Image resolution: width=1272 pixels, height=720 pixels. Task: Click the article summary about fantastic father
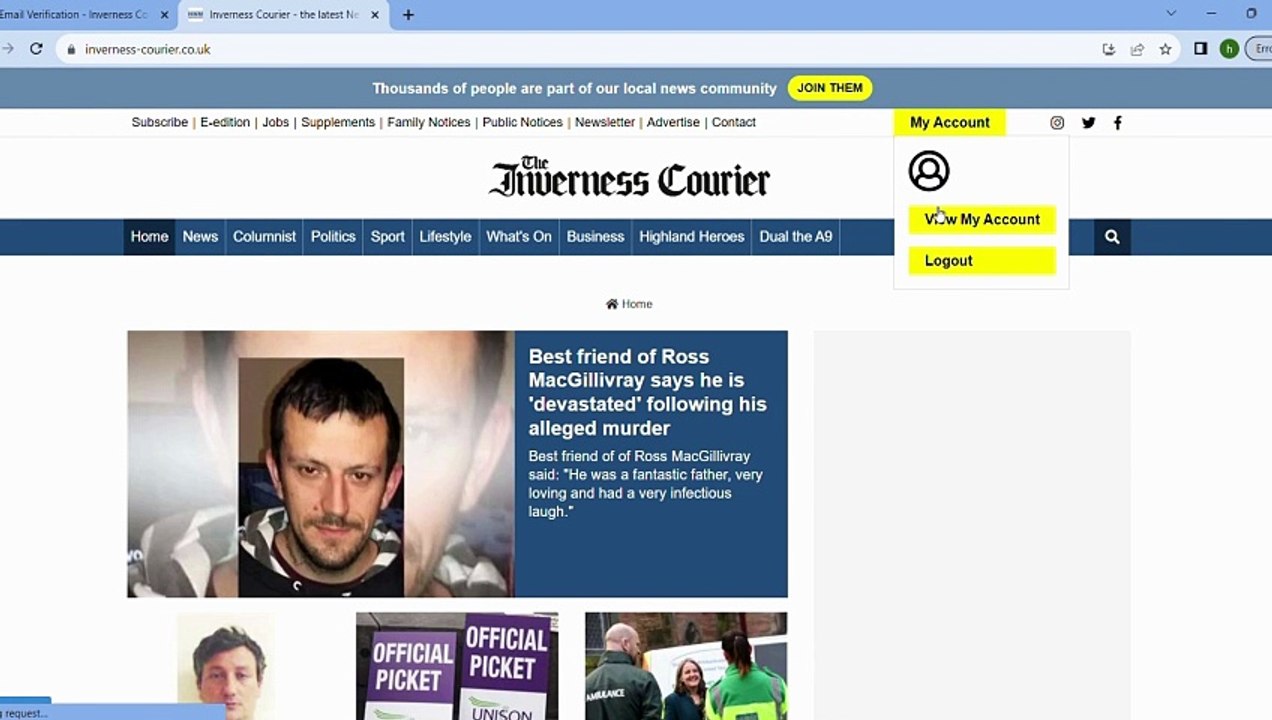pos(646,484)
